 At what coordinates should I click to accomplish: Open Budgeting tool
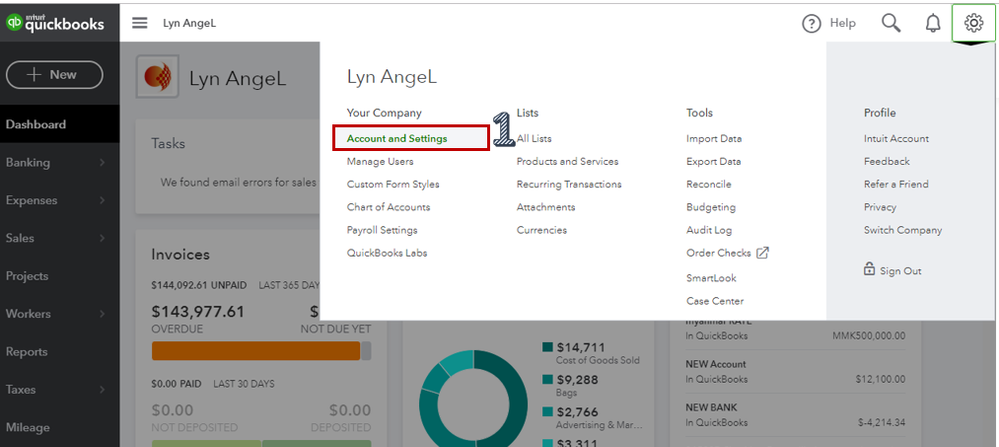pos(711,207)
